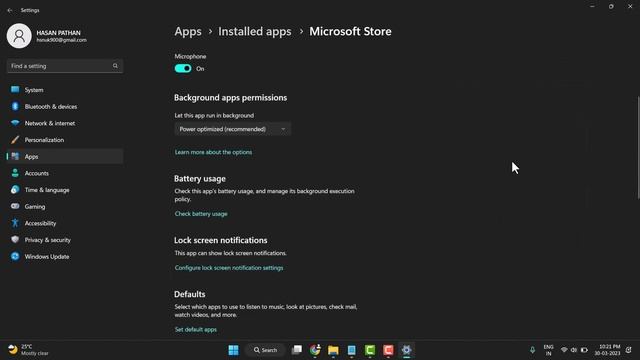Open Gaming settings in sidebar

64,207
